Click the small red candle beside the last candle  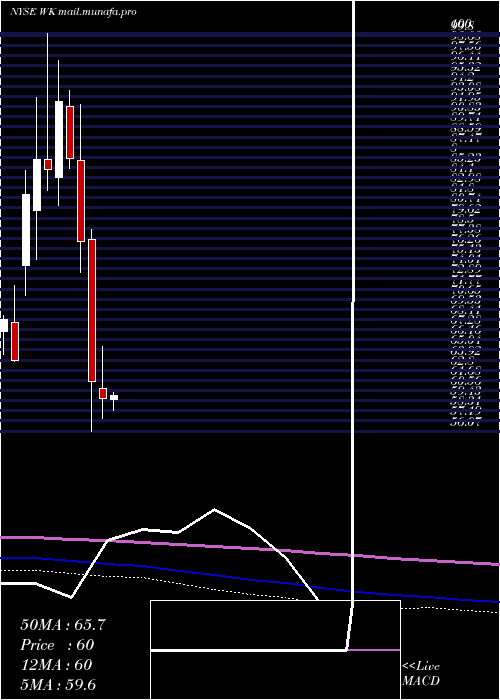103,393
